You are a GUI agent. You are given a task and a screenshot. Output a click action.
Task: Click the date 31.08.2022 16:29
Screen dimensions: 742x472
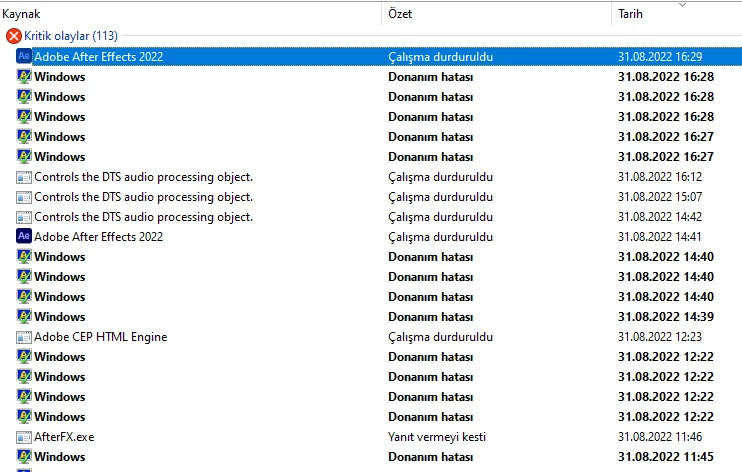pos(660,57)
